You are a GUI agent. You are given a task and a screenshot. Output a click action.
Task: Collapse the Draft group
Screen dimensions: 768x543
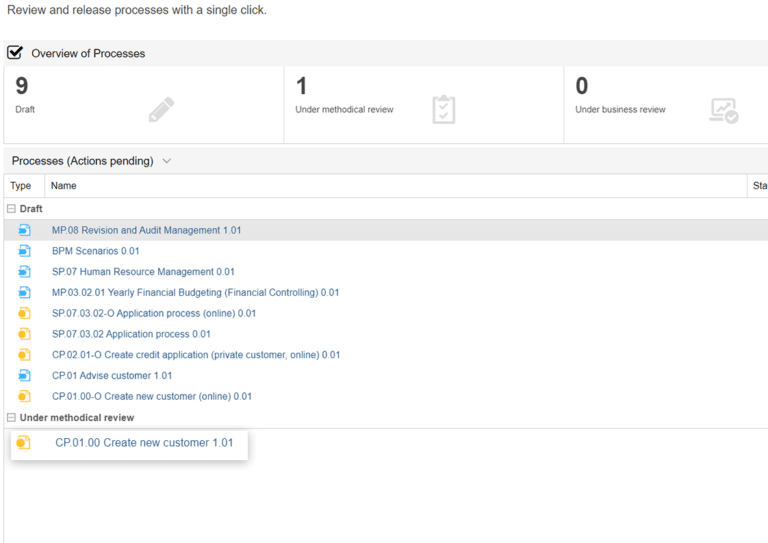pos(11,209)
